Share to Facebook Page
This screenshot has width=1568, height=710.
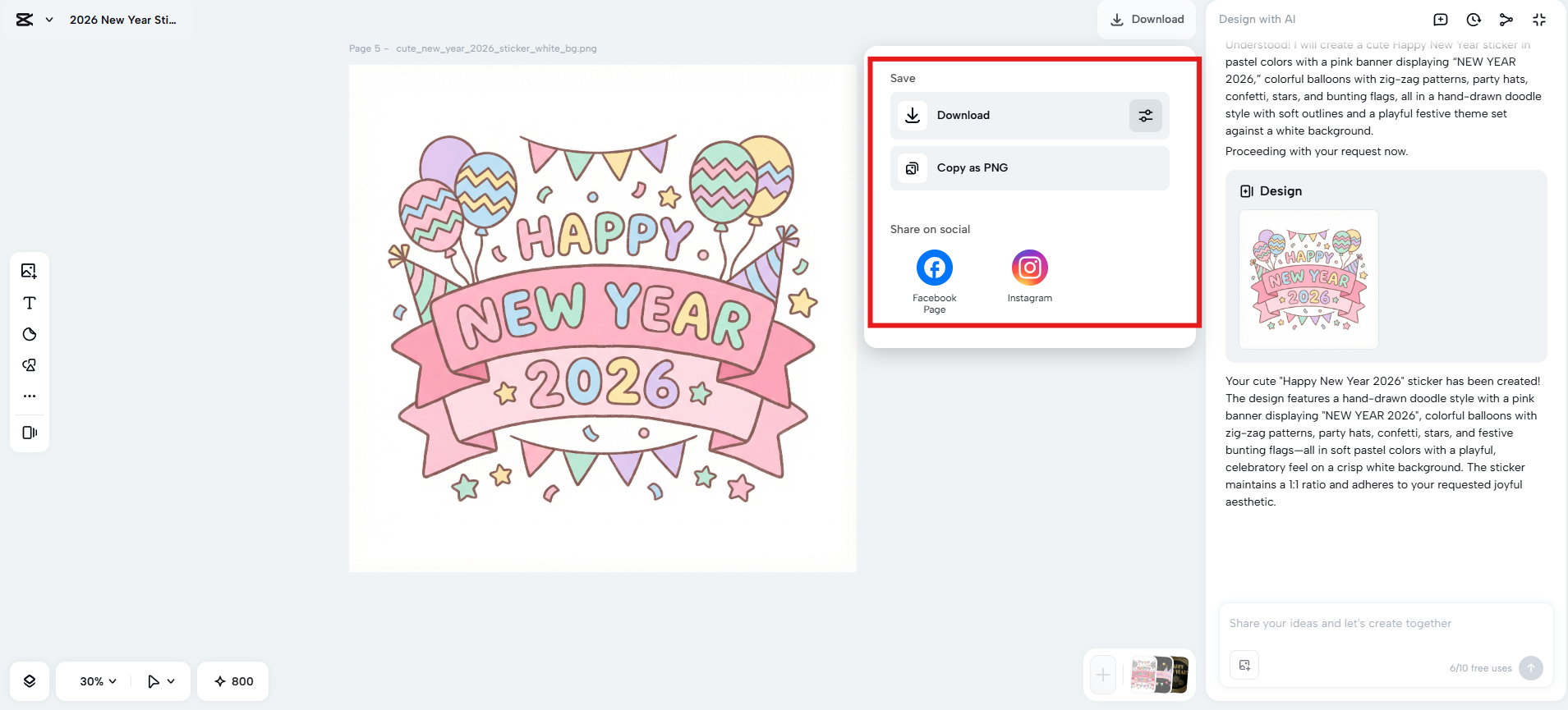click(x=934, y=268)
